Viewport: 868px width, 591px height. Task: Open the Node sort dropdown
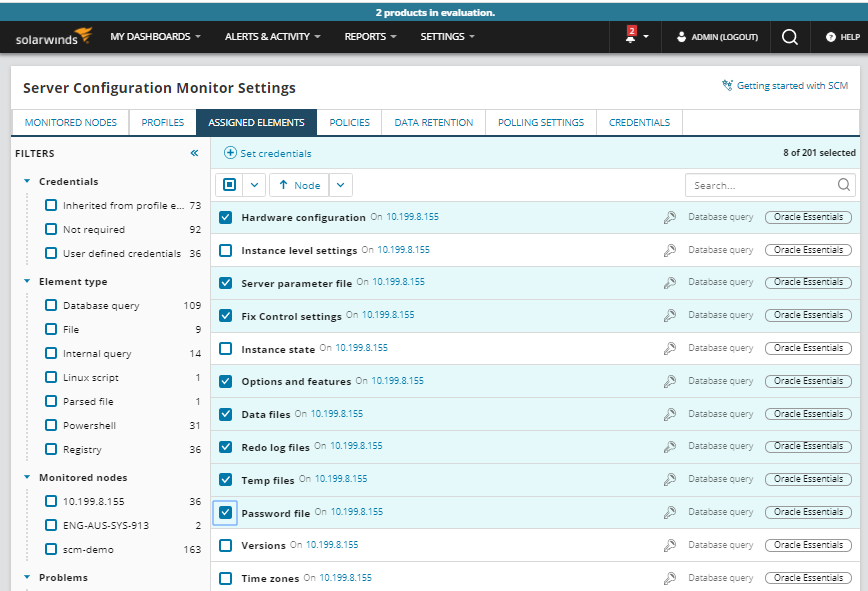coord(297,184)
